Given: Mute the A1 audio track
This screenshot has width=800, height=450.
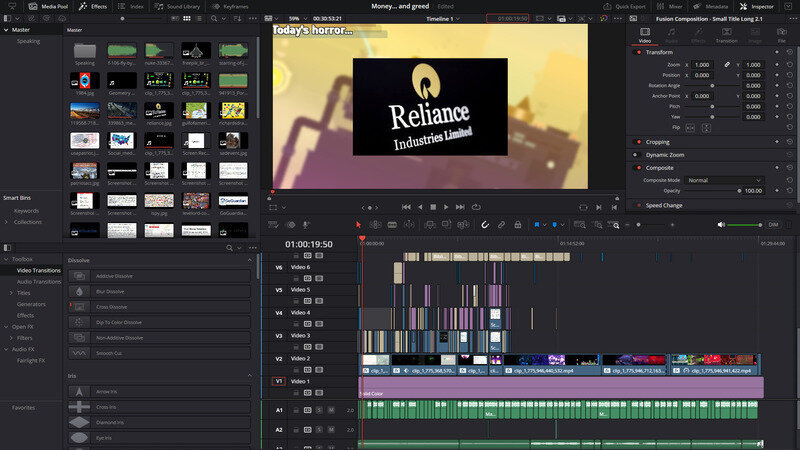Looking at the screenshot, I should click(332, 410).
